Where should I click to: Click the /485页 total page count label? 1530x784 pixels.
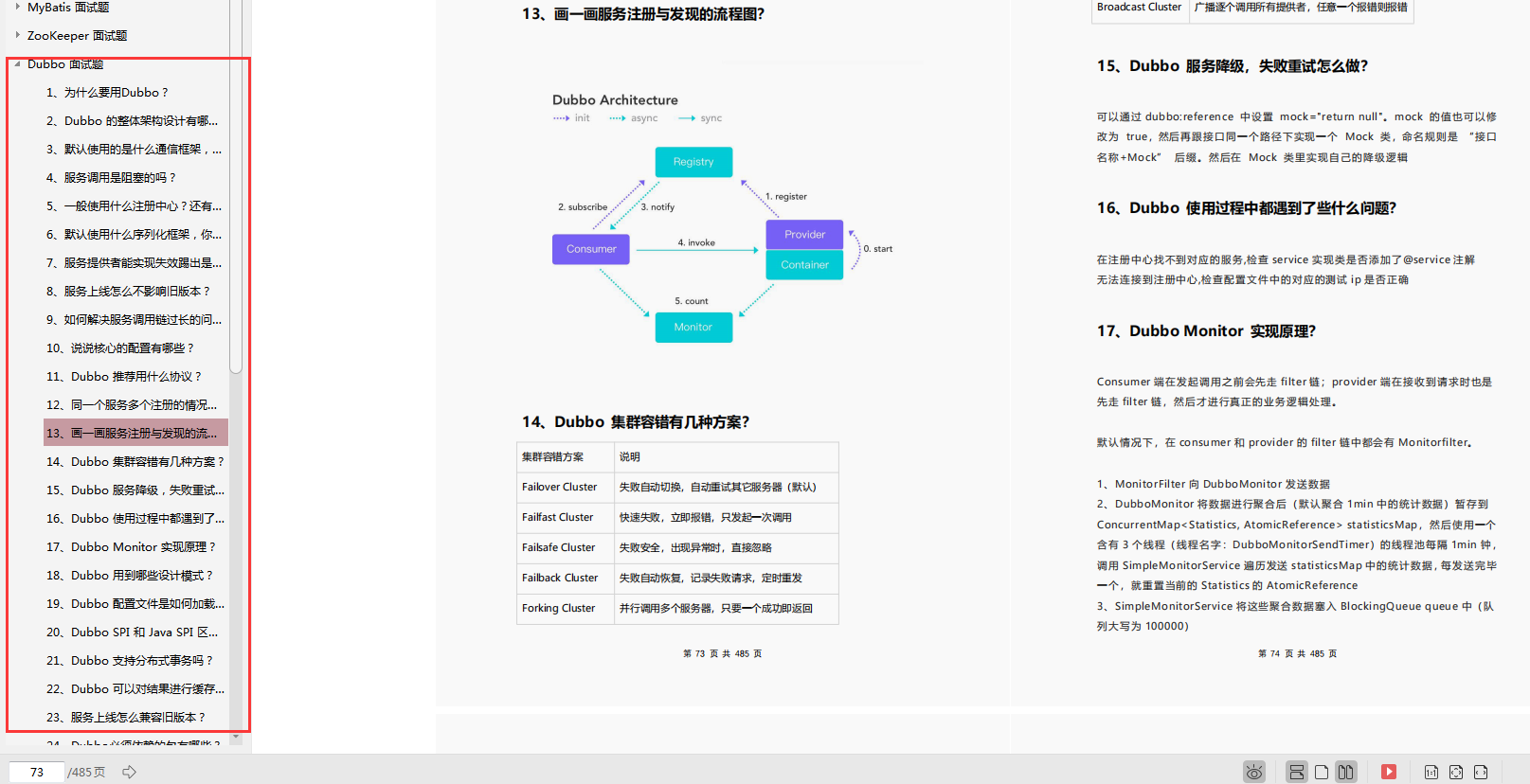[86, 772]
